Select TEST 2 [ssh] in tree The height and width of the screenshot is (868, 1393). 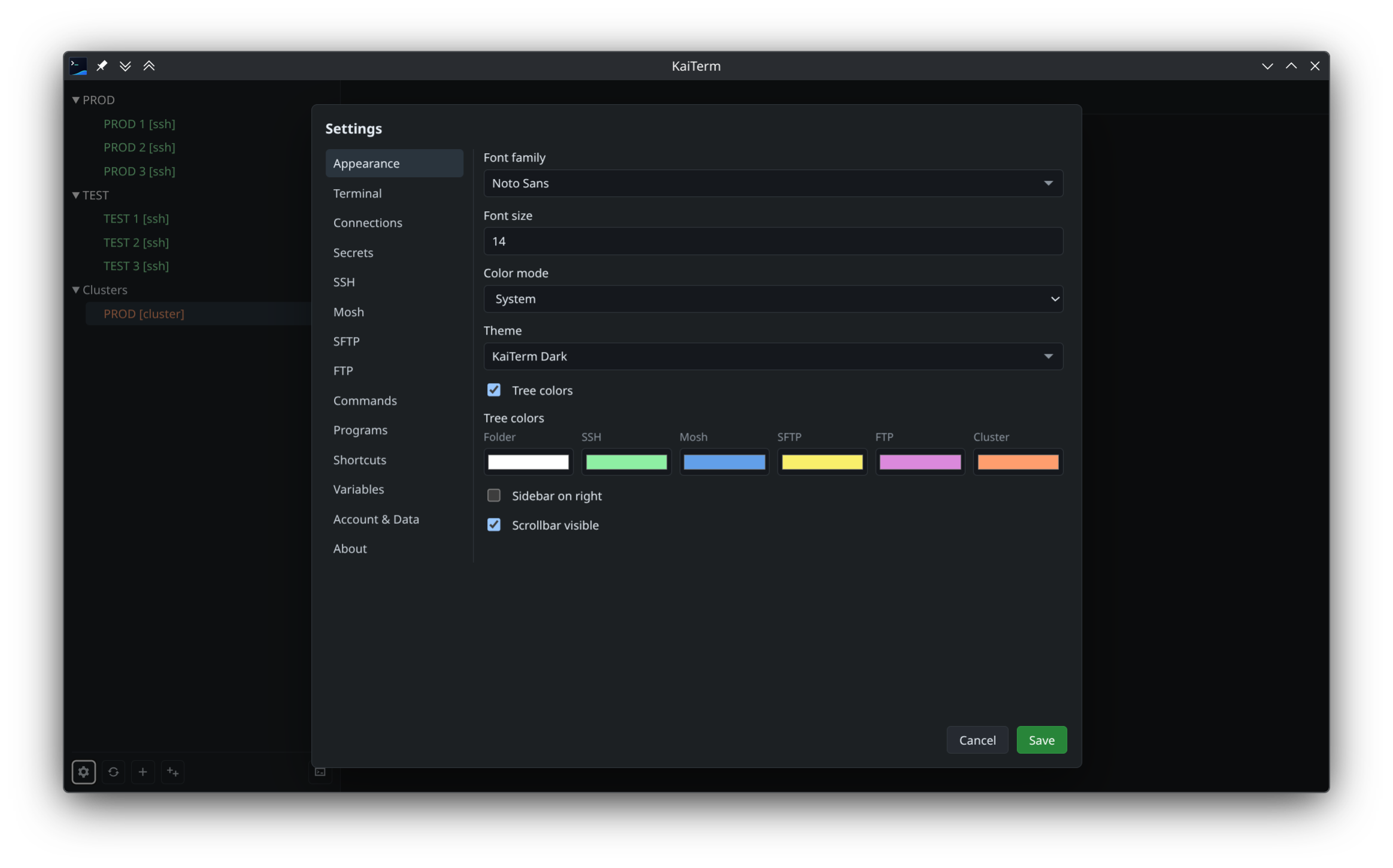tap(136, 242)
